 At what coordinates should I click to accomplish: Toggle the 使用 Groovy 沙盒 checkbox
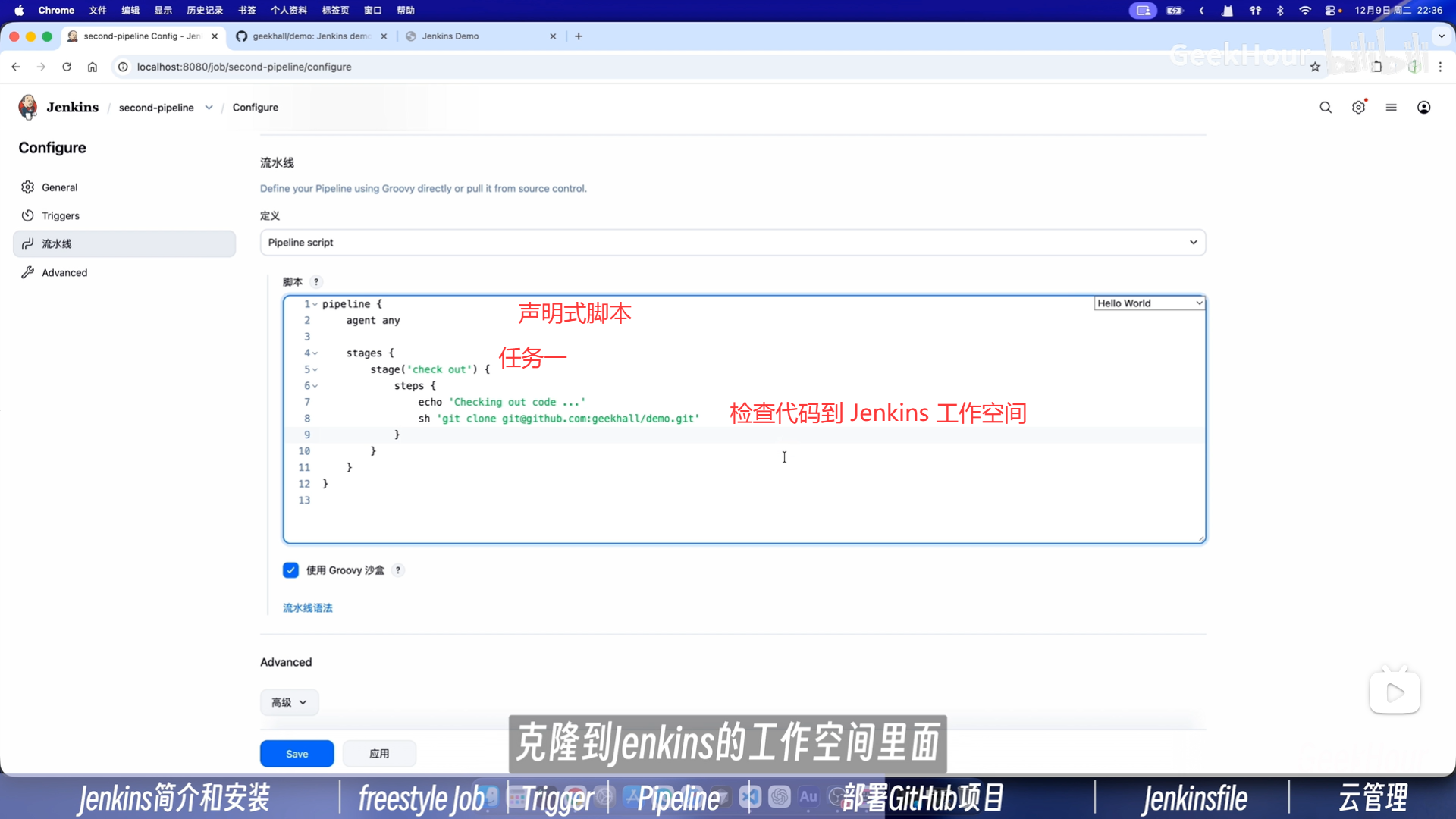[x=290, y=570]
